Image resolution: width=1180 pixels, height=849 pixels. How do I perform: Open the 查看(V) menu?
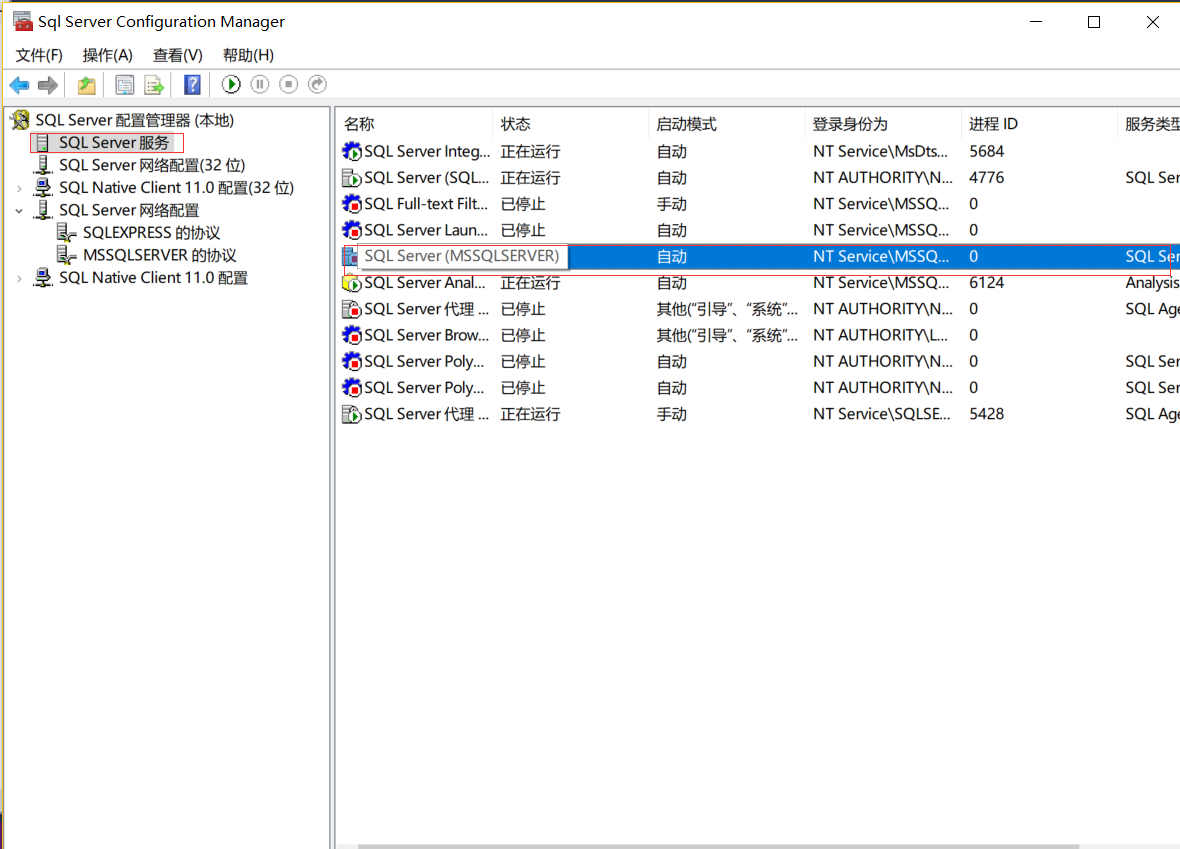(176, 55)
